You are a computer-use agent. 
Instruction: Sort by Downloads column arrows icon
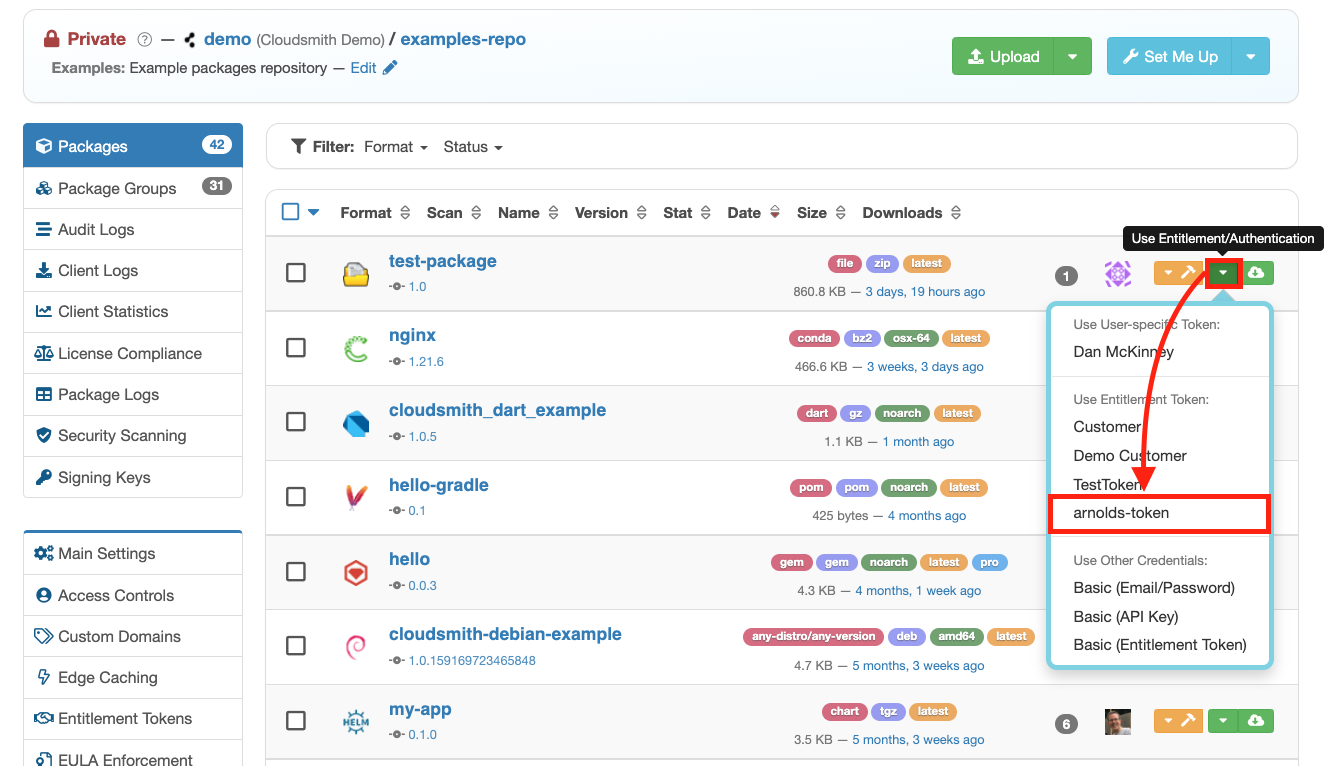[956, 213]
